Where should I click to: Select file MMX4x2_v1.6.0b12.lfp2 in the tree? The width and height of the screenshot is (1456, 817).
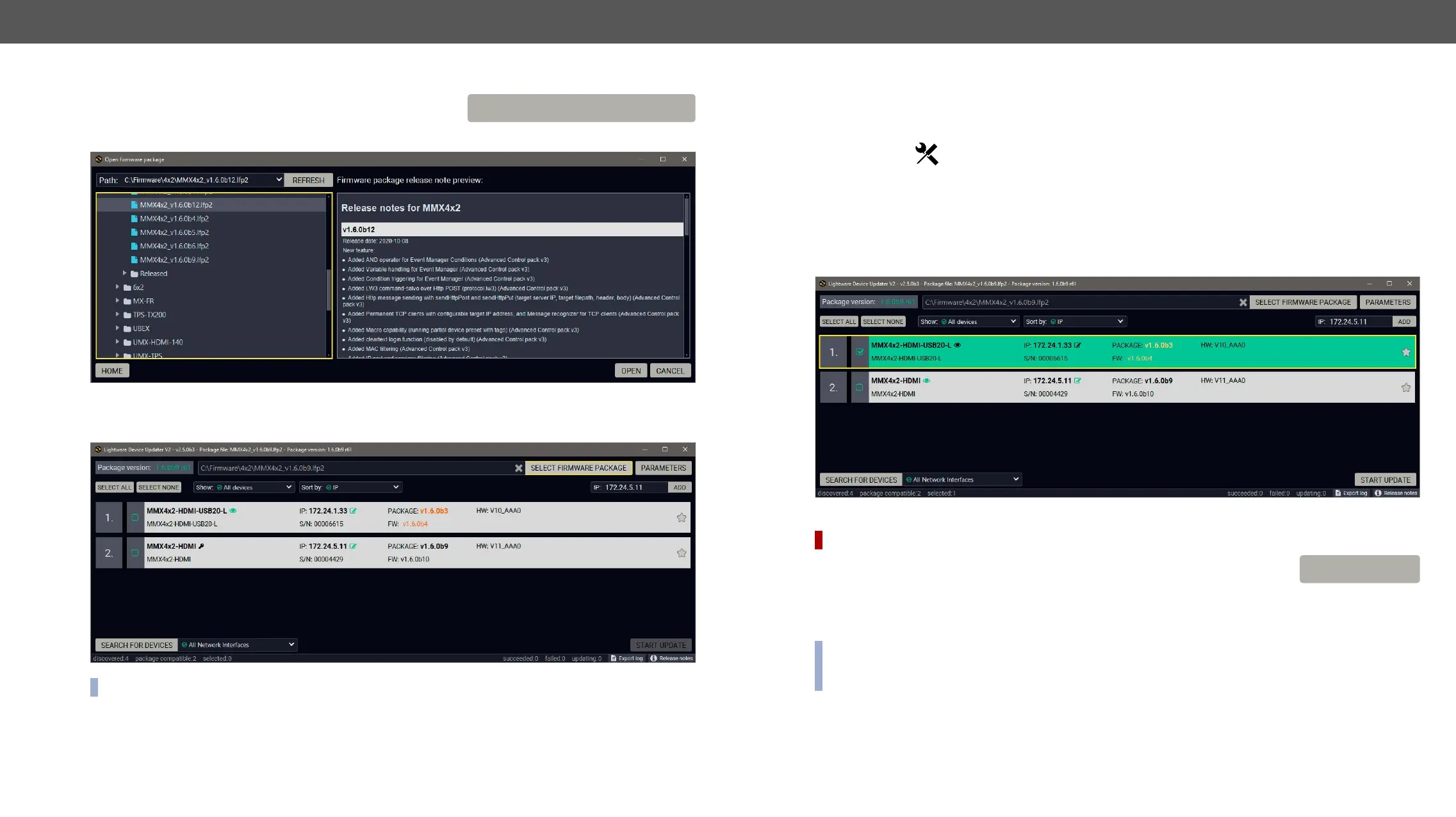point(176,205)
